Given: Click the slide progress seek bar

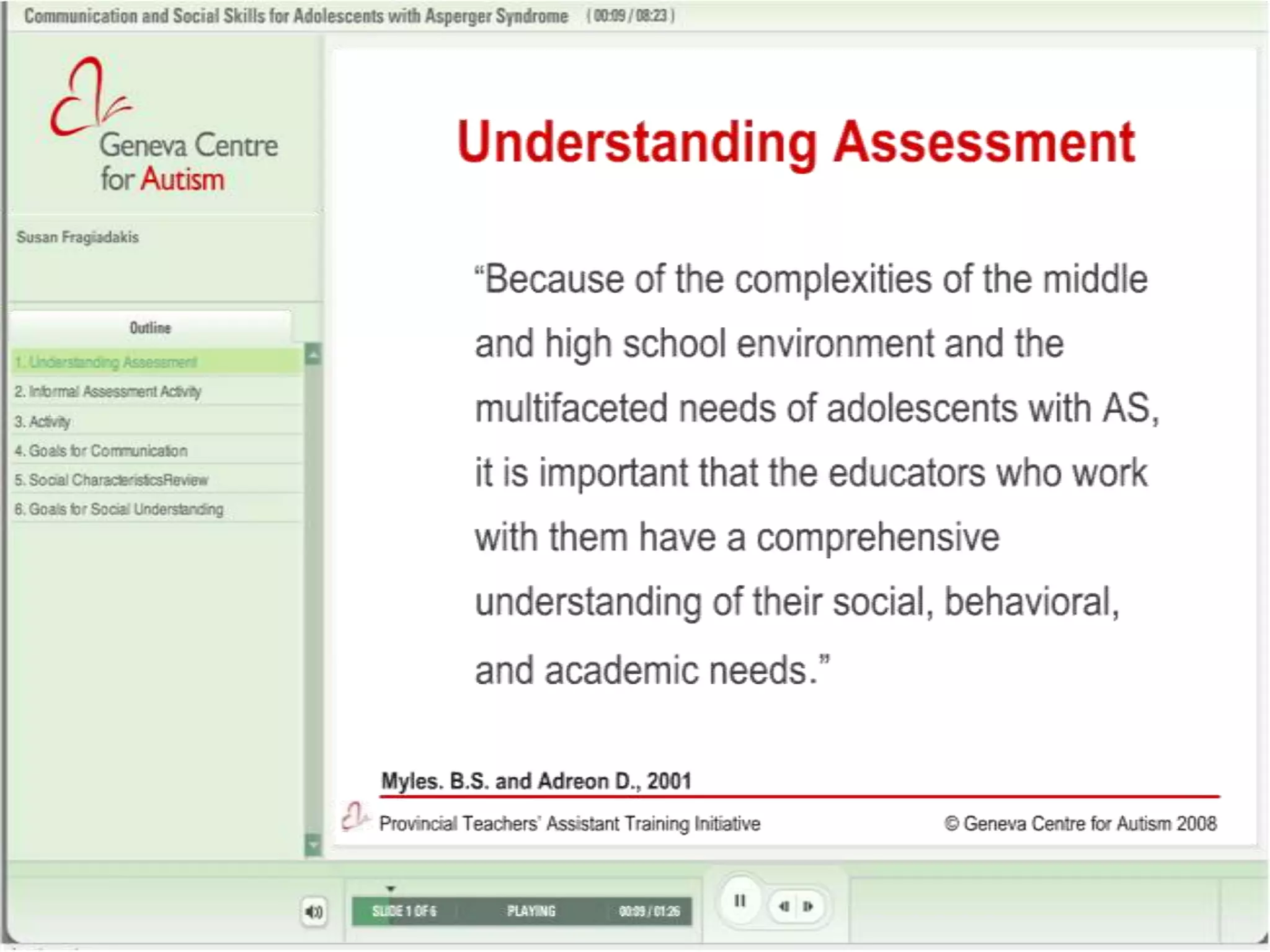Looking at the screenshot, I should [x=521, y=912].
